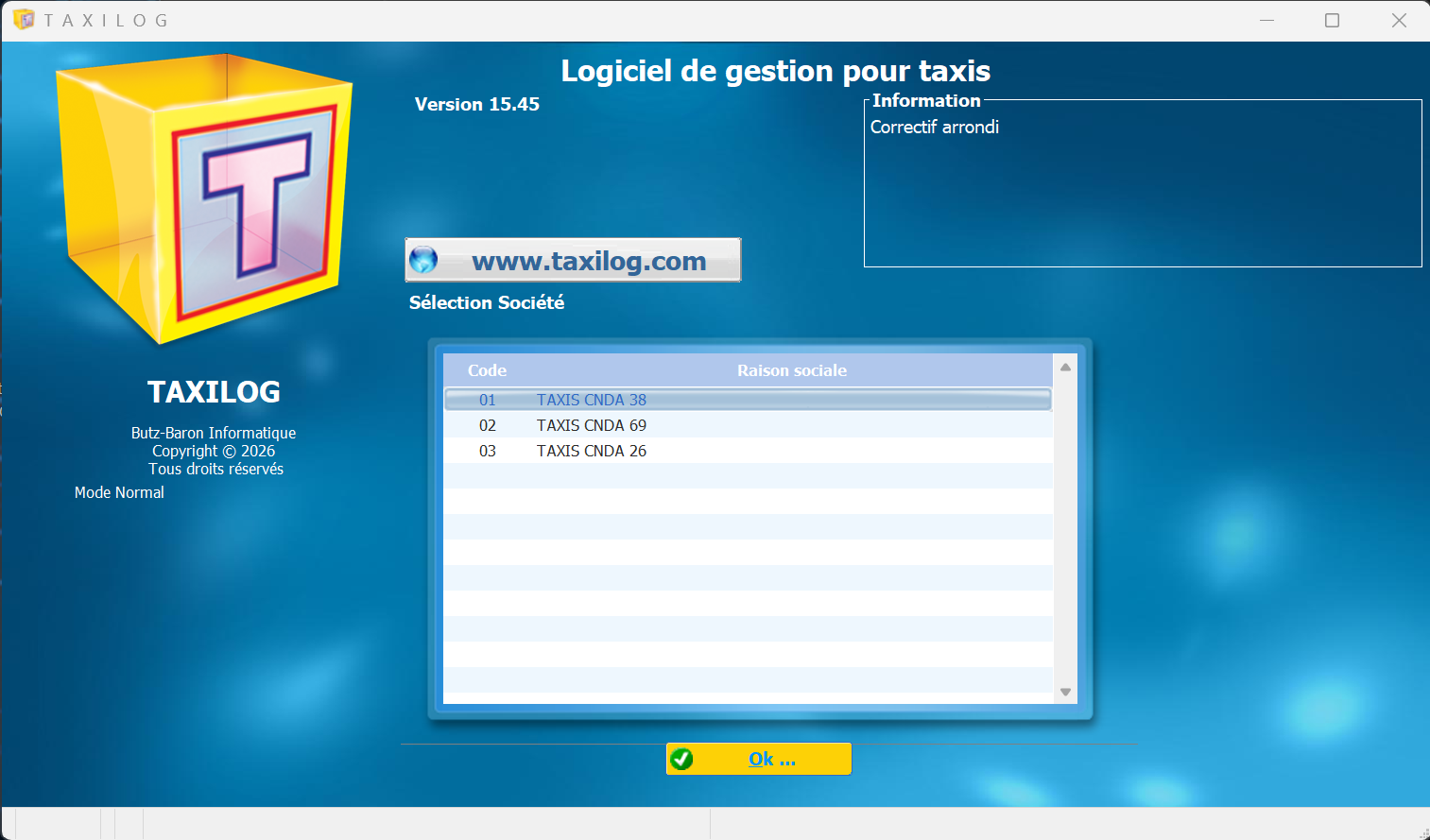1430x840 pixels.
Task: Click the list scrollbar down arrow
Action: (x=1065, y=692)
